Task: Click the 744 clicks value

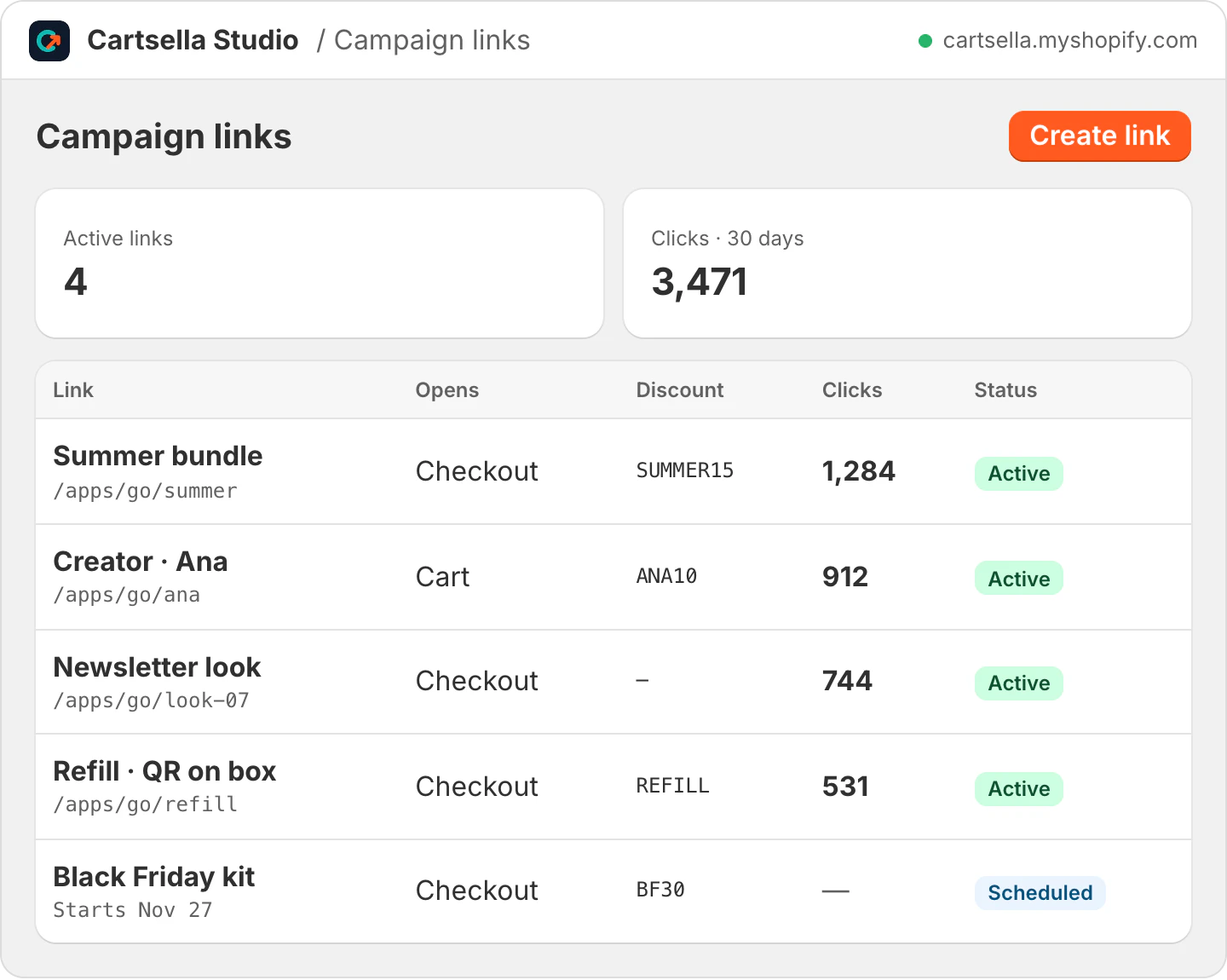Action: 848,681
